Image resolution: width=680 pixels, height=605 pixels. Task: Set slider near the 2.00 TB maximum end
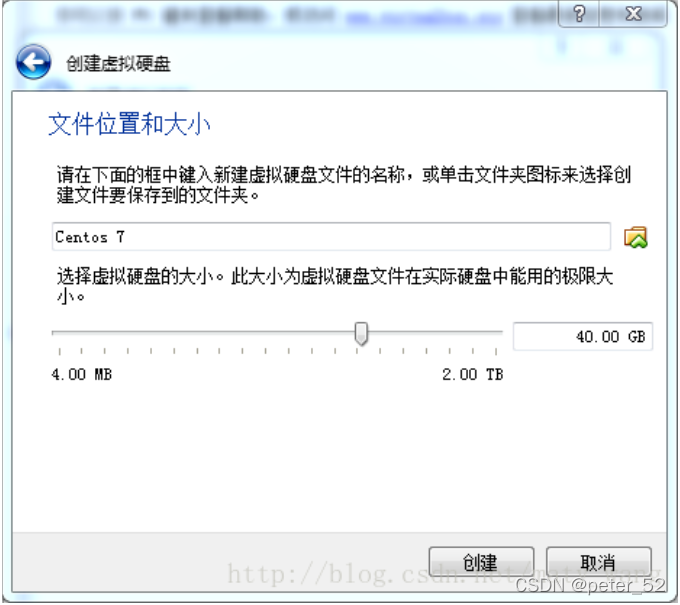(496, 333)
